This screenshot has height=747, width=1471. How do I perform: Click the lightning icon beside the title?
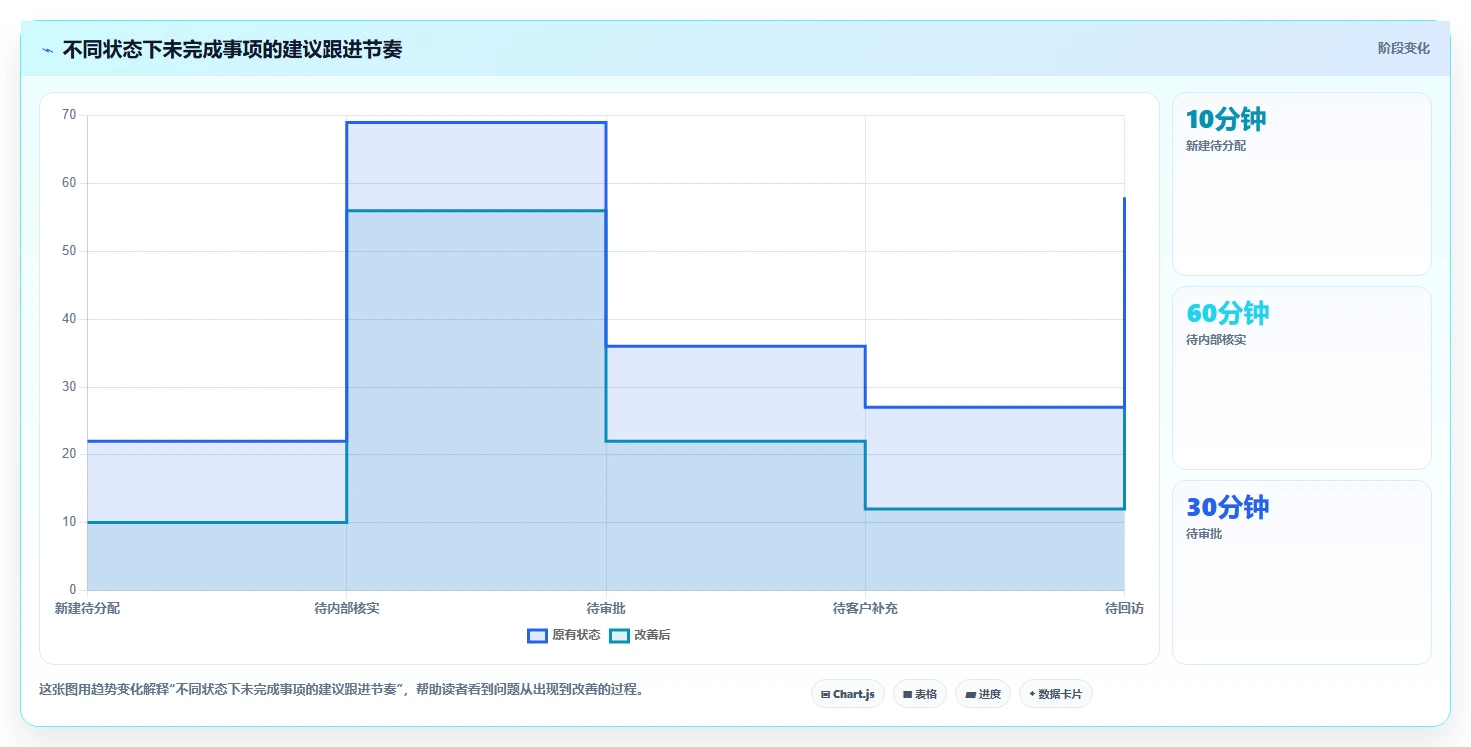click(x=47, y=50)
